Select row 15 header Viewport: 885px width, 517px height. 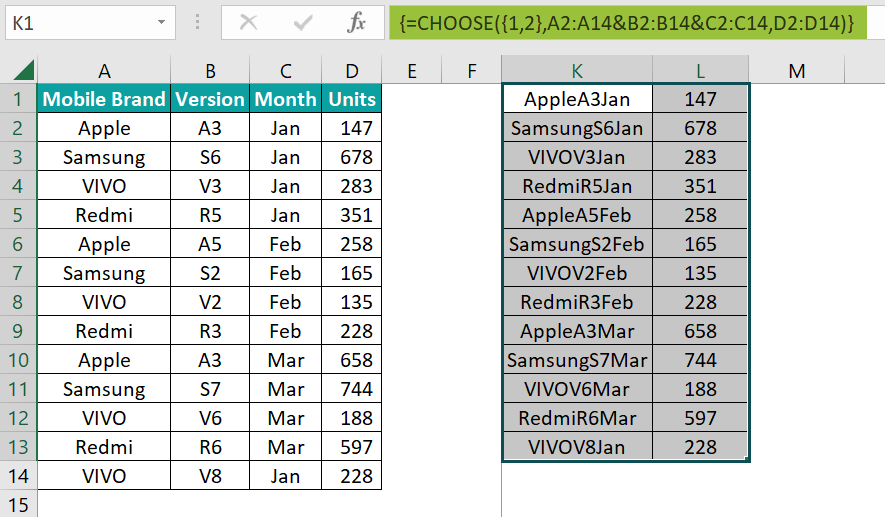click(18, 505)
